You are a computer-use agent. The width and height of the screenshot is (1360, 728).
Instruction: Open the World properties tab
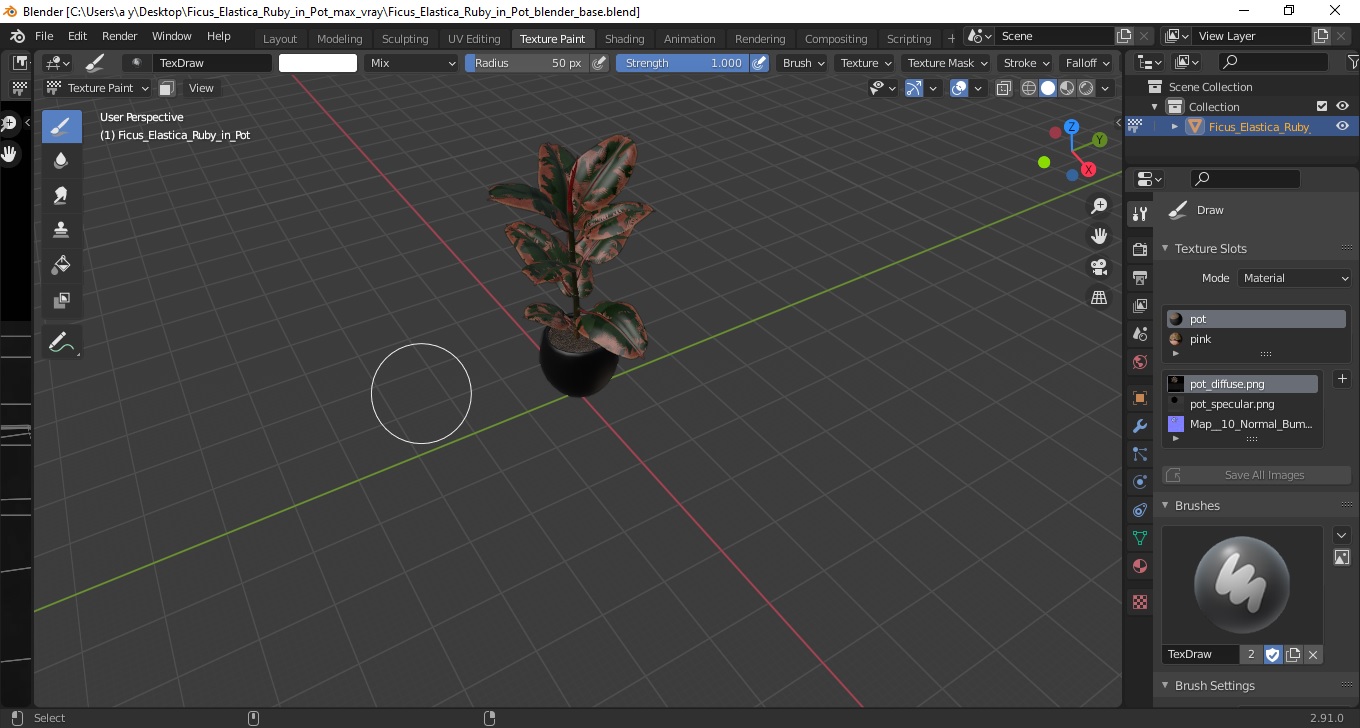click(x=1139, y=361)
